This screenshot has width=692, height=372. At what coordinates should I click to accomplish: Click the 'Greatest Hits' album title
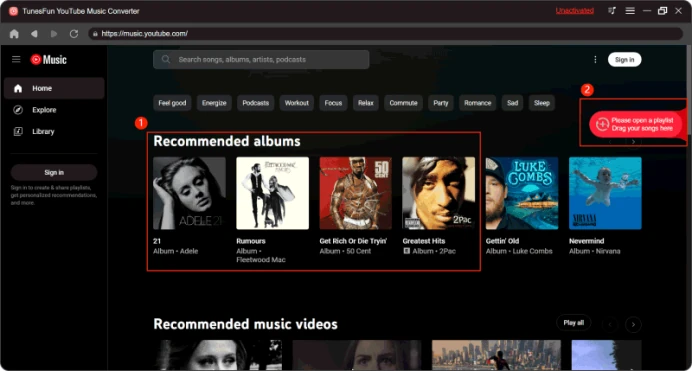(424, 241)
